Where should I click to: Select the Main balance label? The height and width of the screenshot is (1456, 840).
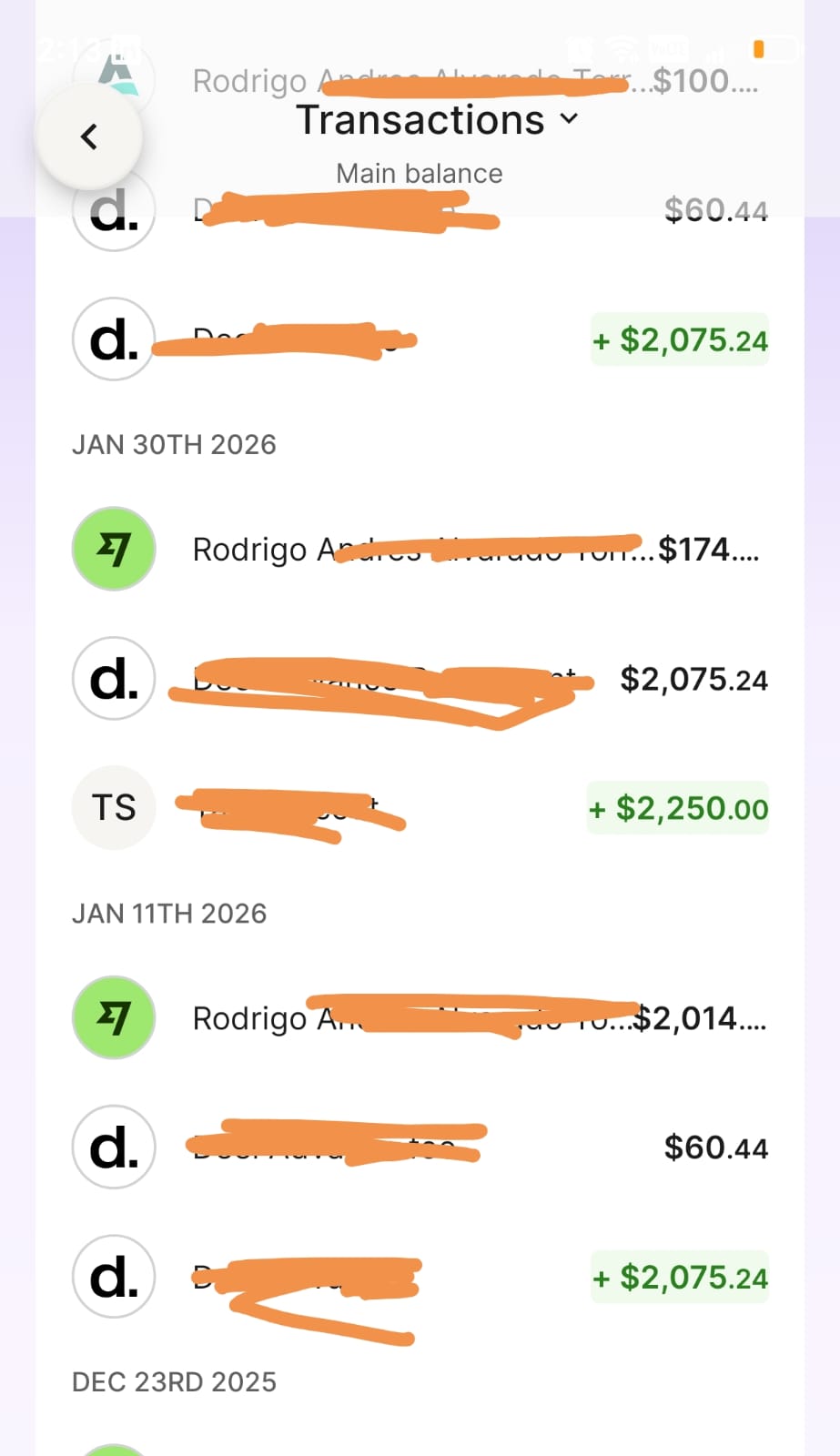[419, 173]
